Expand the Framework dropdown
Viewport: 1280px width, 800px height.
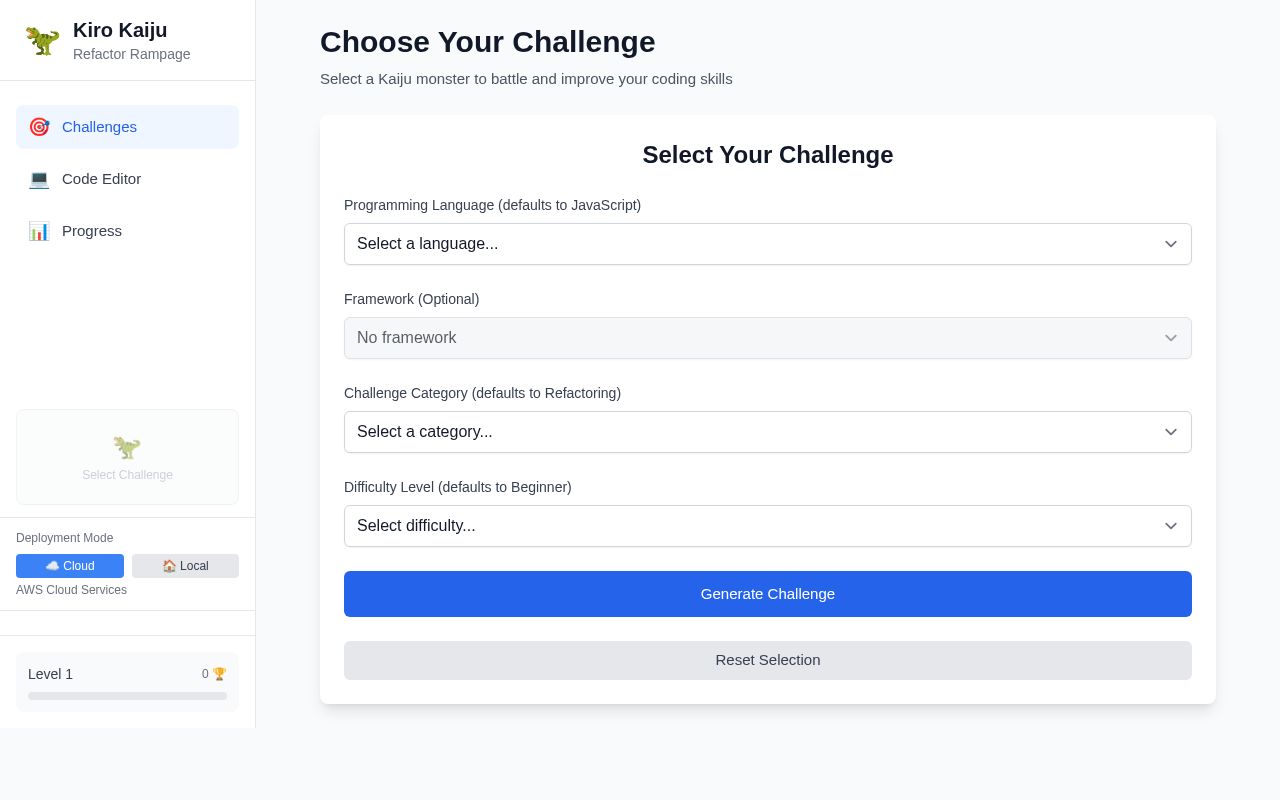768,338
